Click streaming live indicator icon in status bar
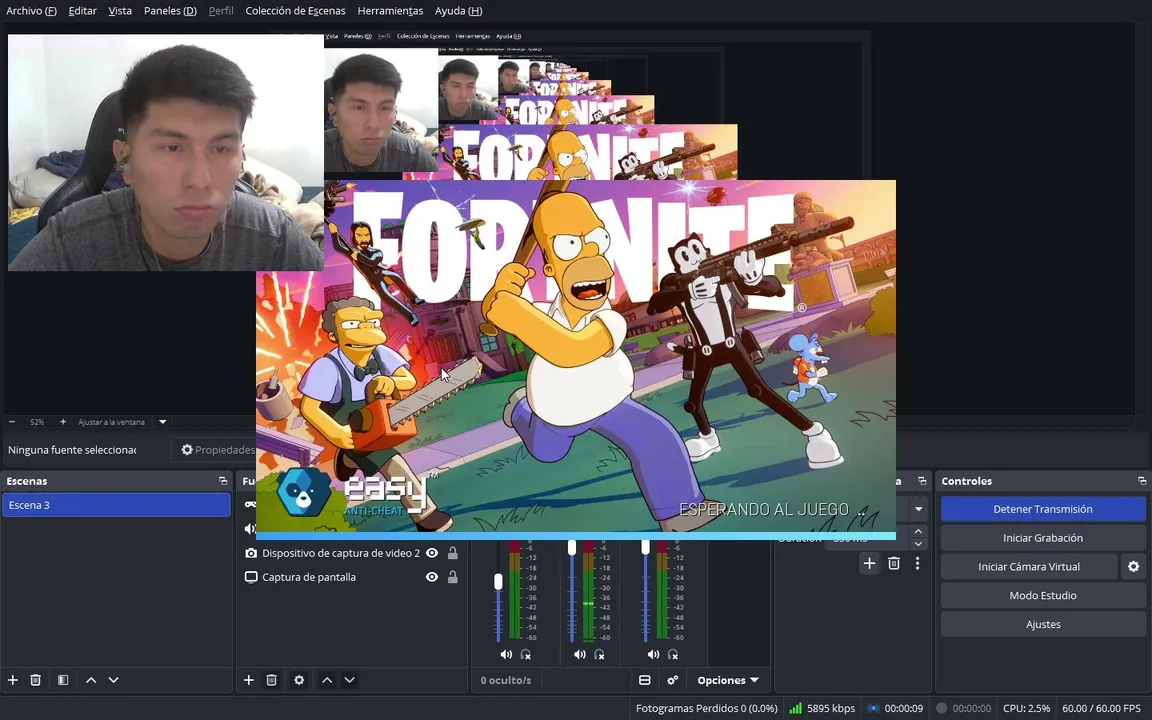This screenshot has height=720, width=1152. coord(873,708)
